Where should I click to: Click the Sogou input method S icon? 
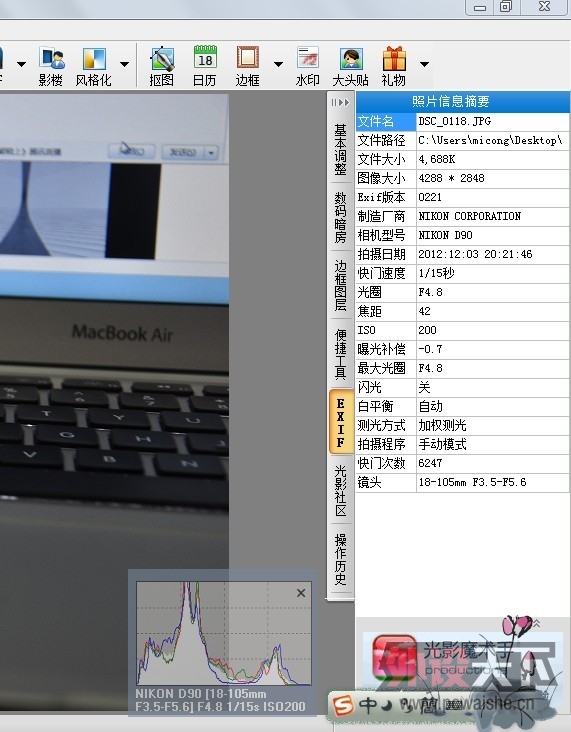(342, 705)
